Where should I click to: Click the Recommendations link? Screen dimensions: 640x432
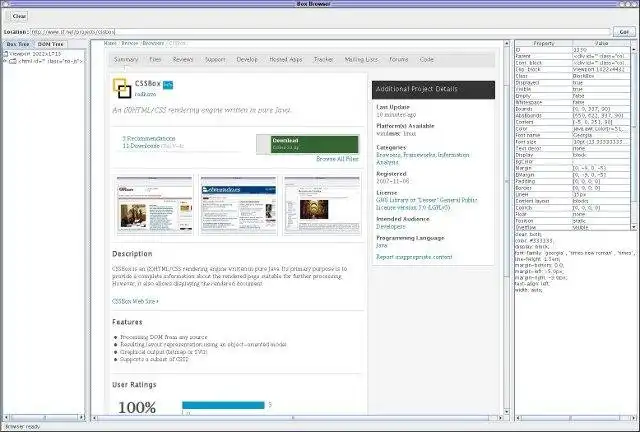pos(149,138)
